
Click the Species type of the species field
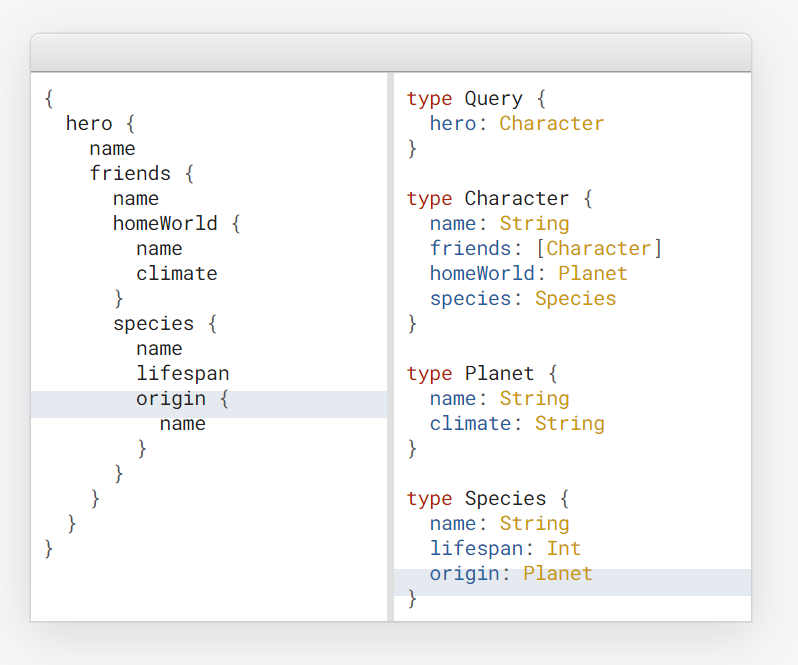(x=575, y=299)
